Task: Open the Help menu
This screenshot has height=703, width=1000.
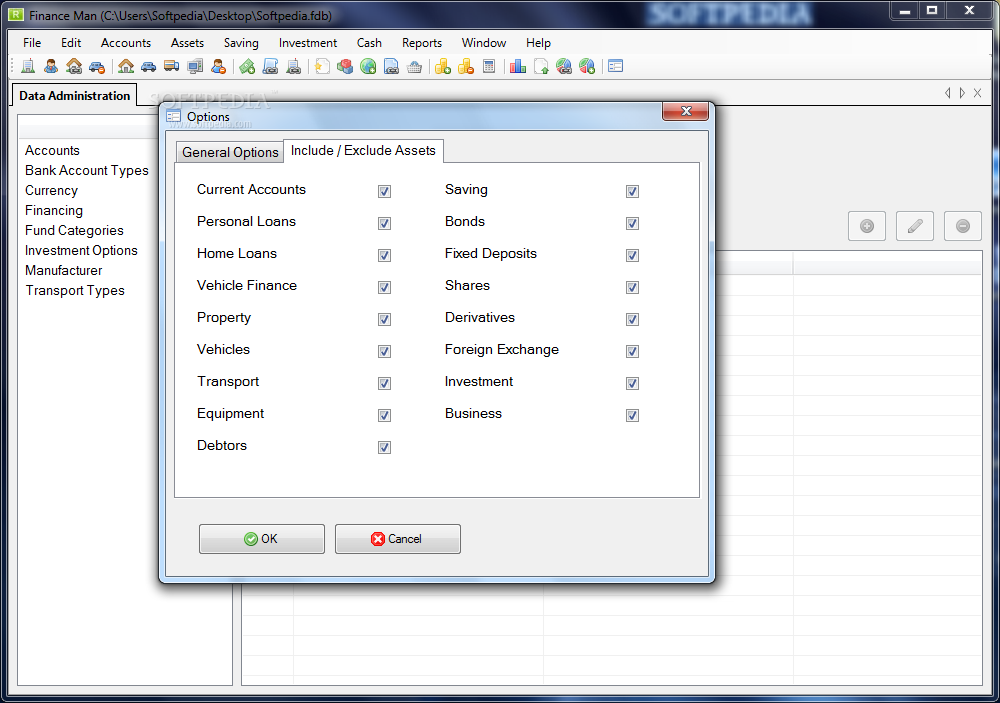Action: [x=538, y=43]
